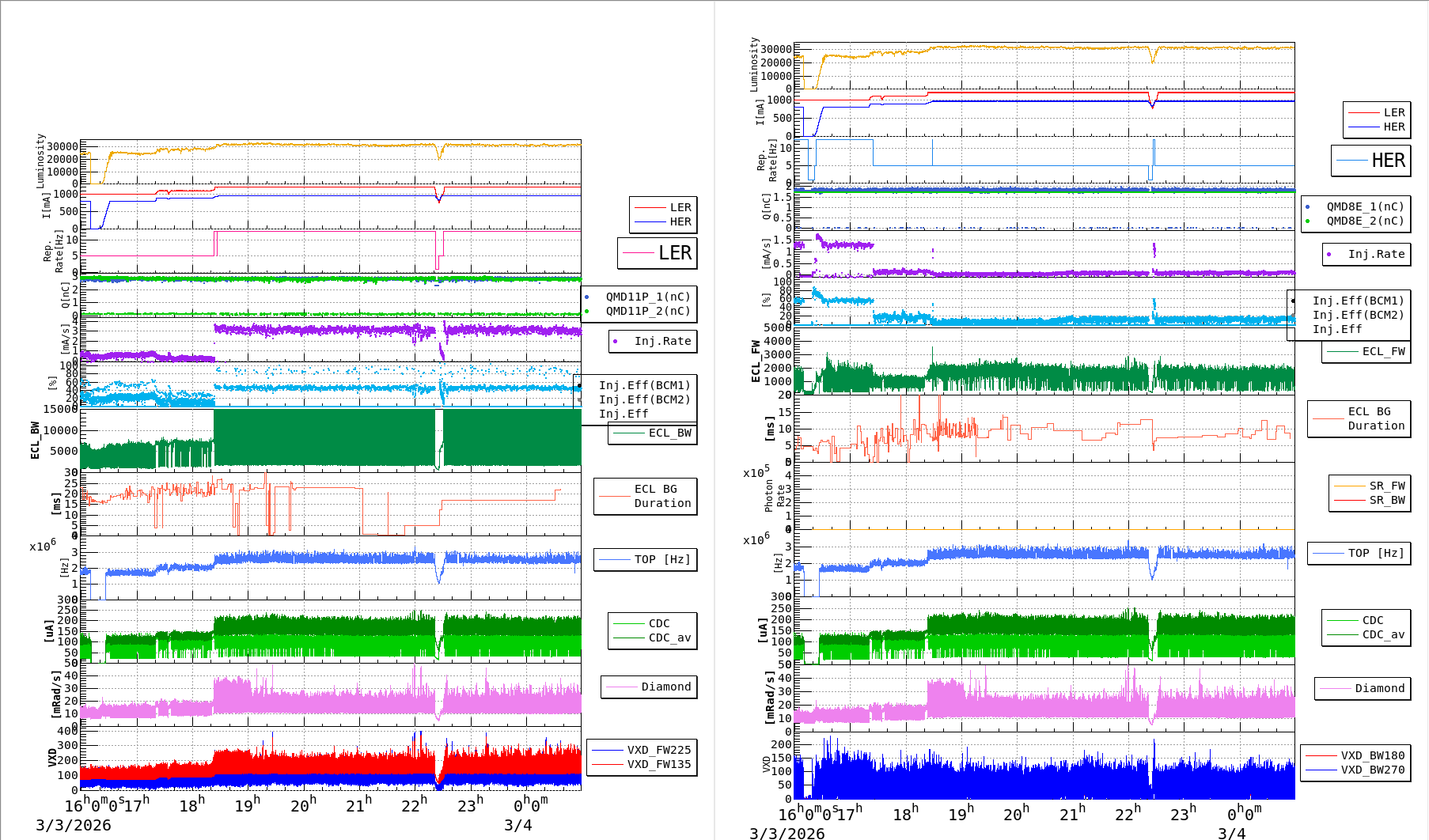Select the SR_FW legend entry

tap(1386, 486)
